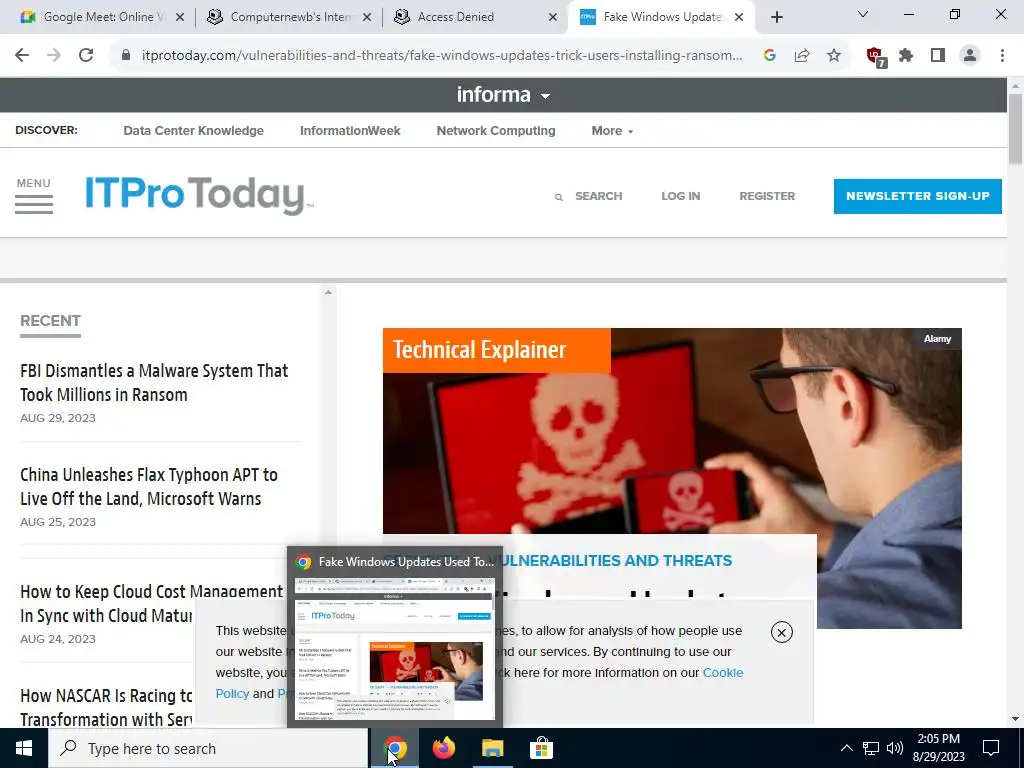Viewport: 1024px width, 768px height.
Task: Open the Network Computing link
Action: tap(496, 131)
